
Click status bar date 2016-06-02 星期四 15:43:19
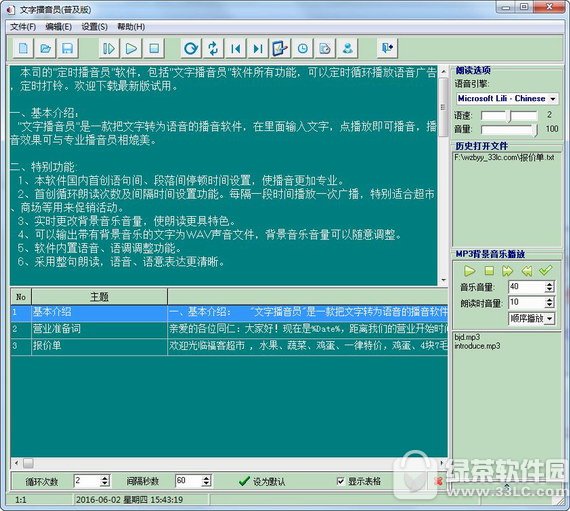point(129,500)
